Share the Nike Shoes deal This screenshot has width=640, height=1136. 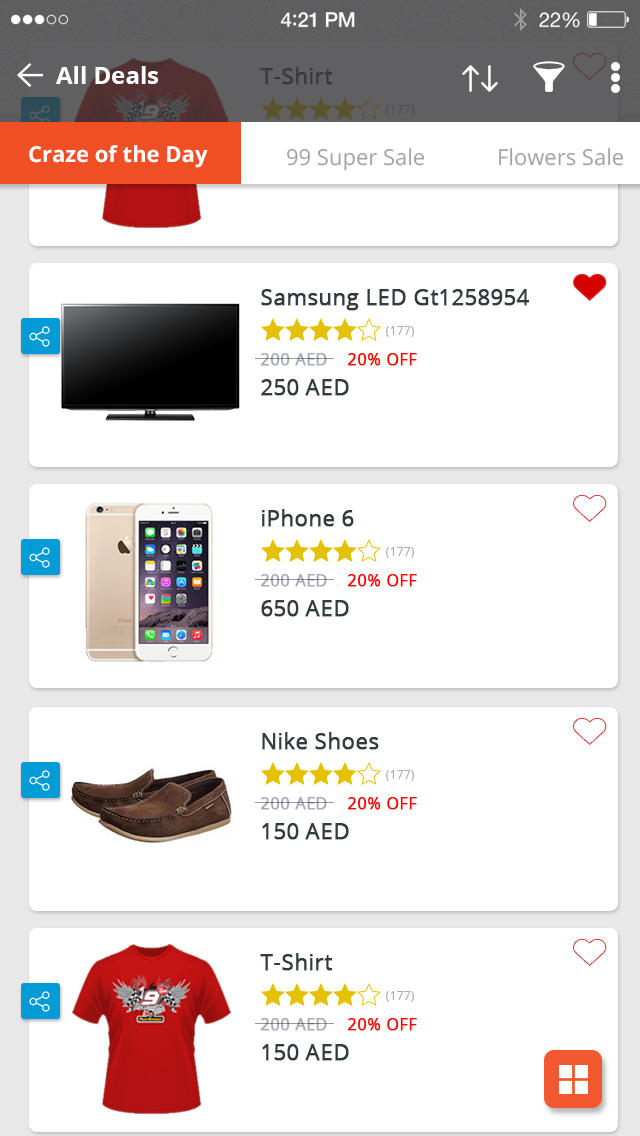tap(40, 780)
